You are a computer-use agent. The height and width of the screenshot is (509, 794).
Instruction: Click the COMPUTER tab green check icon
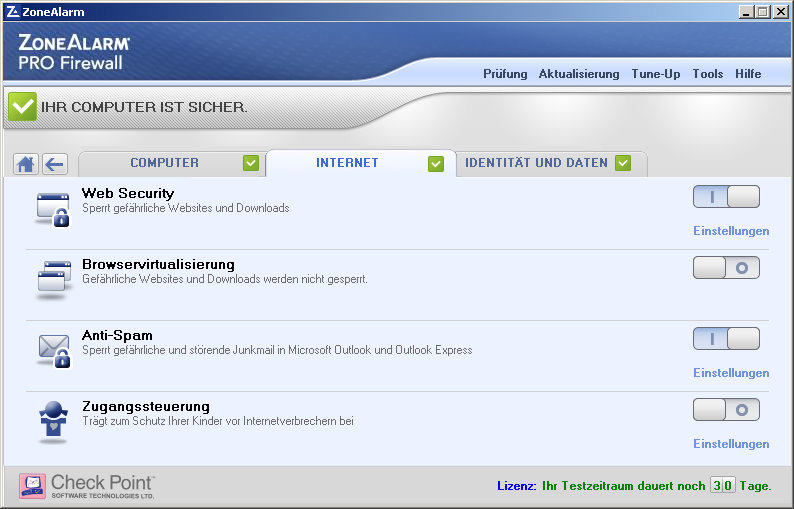click(251, 163)
